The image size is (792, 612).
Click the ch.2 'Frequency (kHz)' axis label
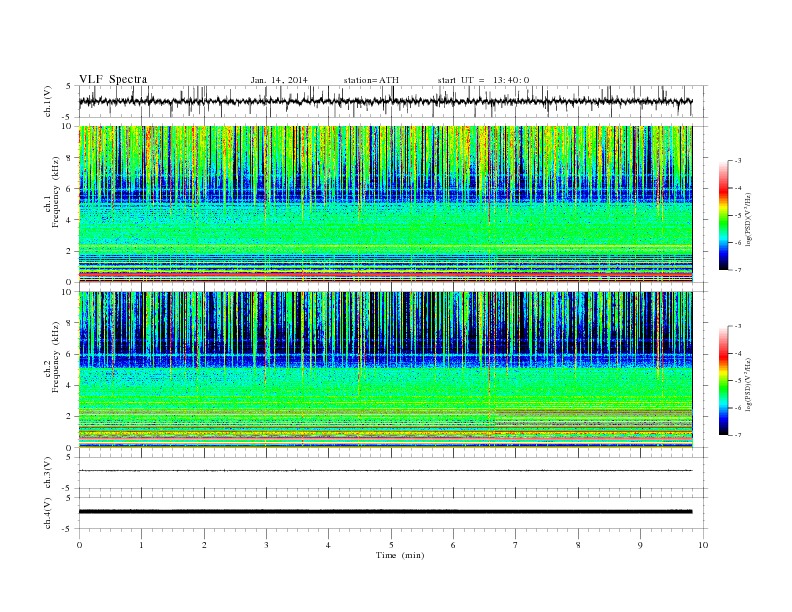pos(56,356)
